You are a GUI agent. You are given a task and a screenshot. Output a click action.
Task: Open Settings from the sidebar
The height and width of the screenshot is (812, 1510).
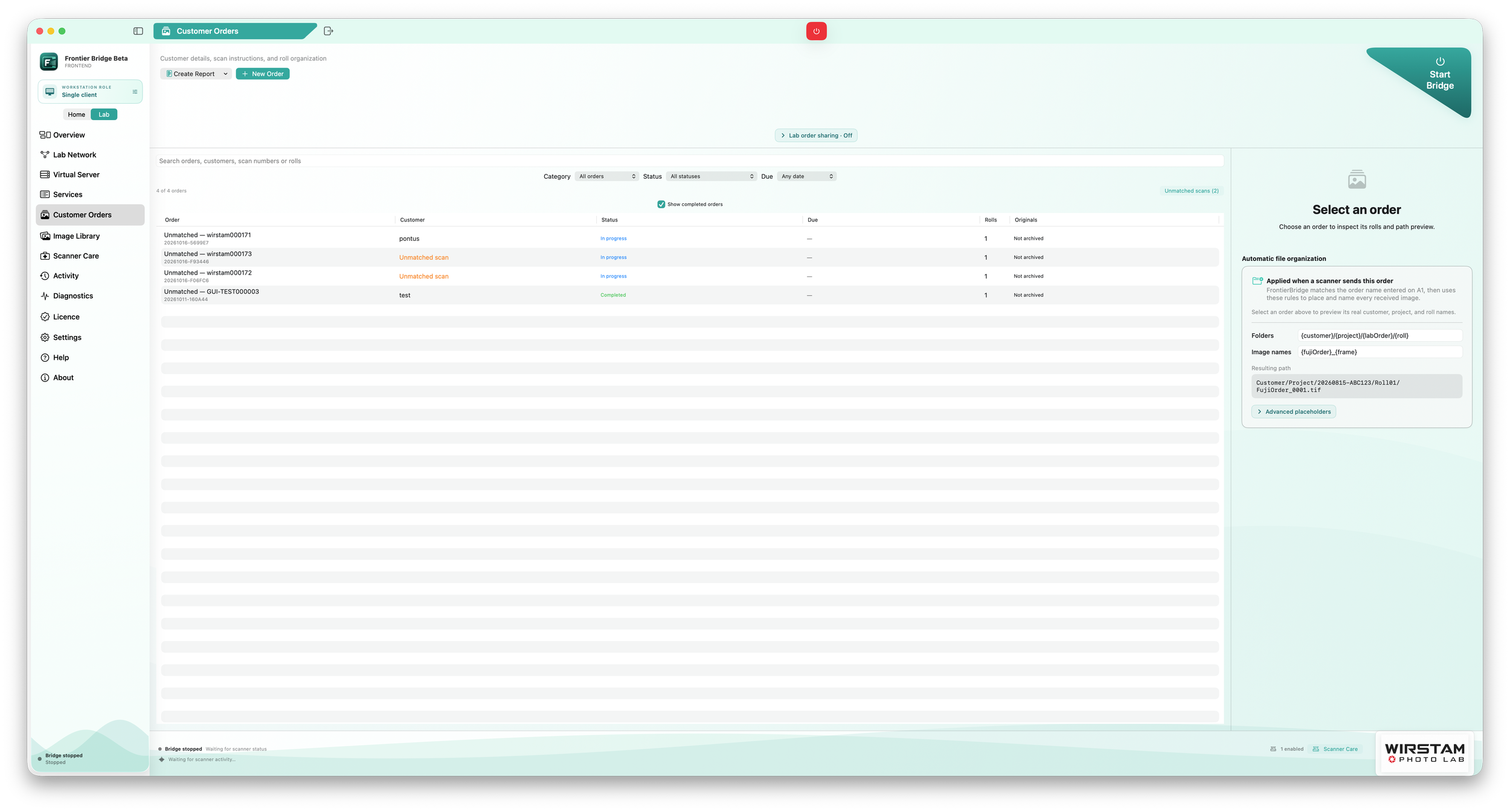pyautogui.click(x=90, y=337)
